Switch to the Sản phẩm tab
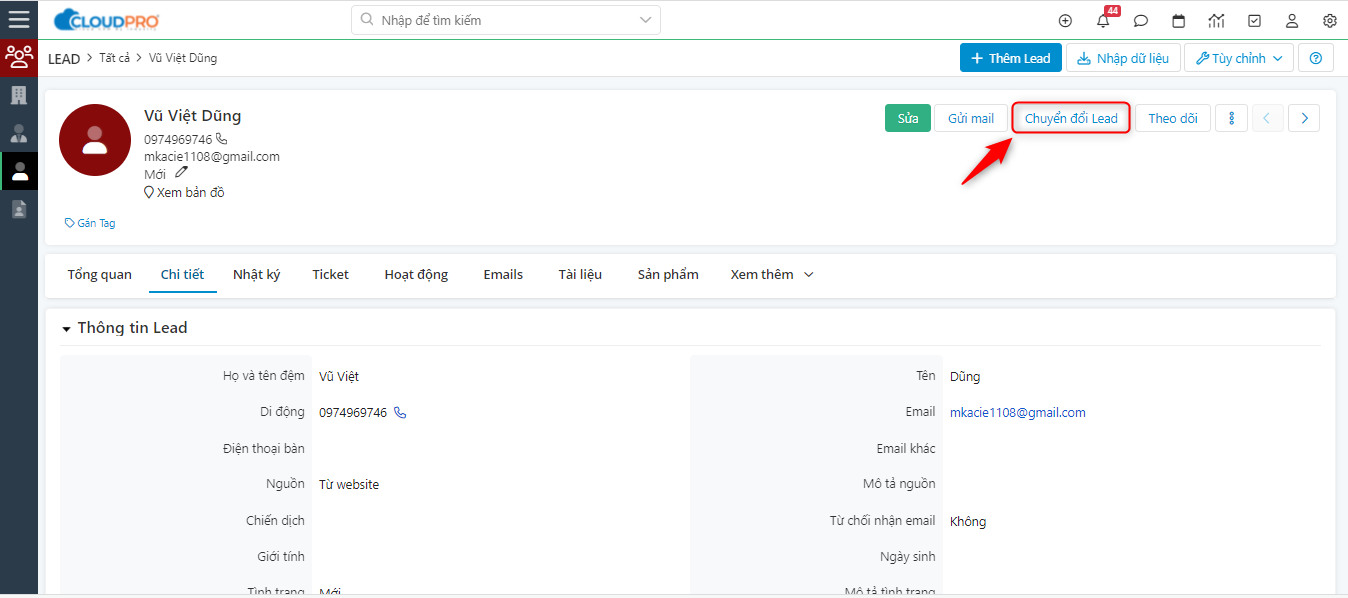This screenshot has width=1348, height=598. (668, 274)
